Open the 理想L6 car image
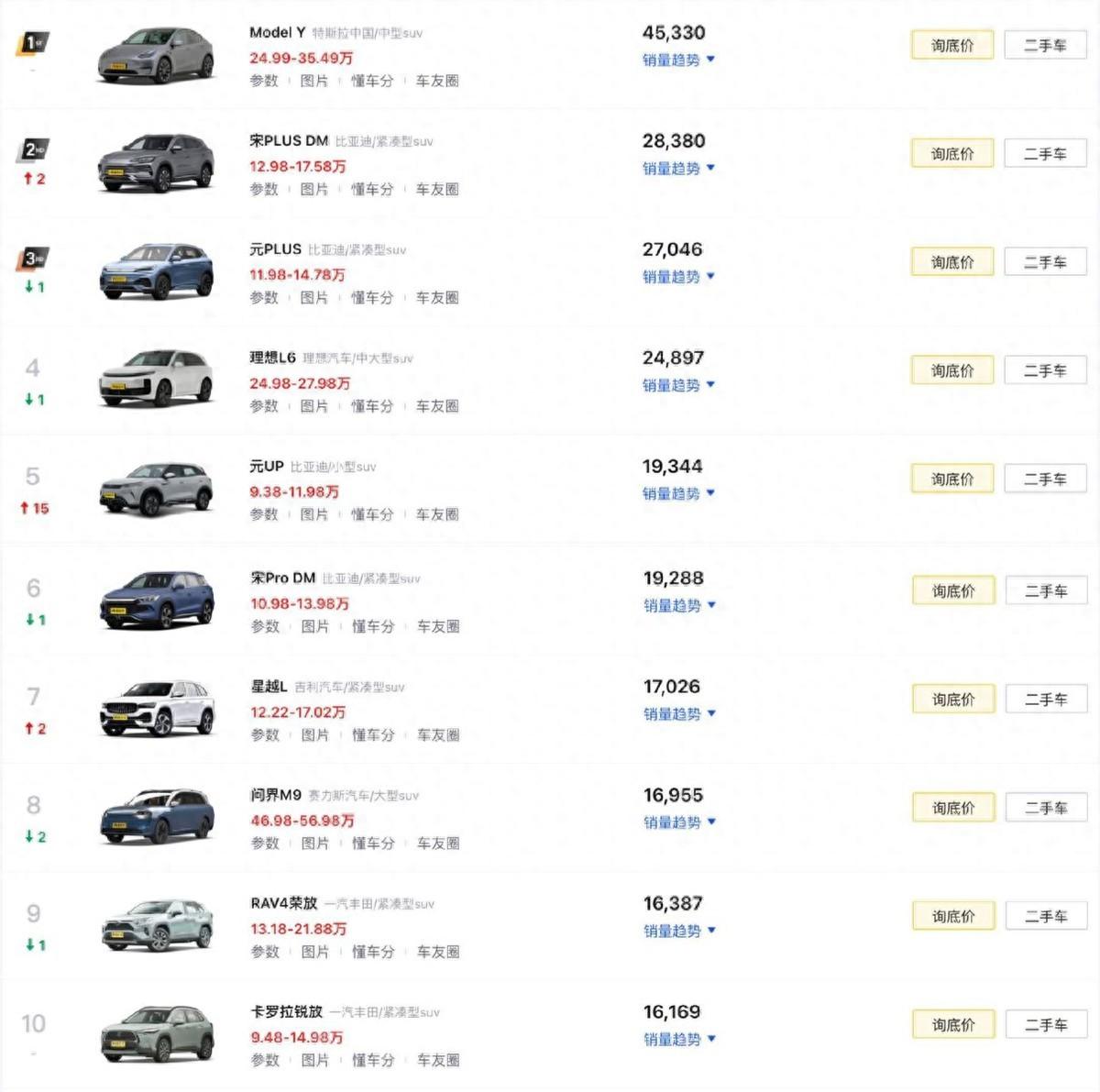This screenshot has width=1100, height=1092. (157, 379)
